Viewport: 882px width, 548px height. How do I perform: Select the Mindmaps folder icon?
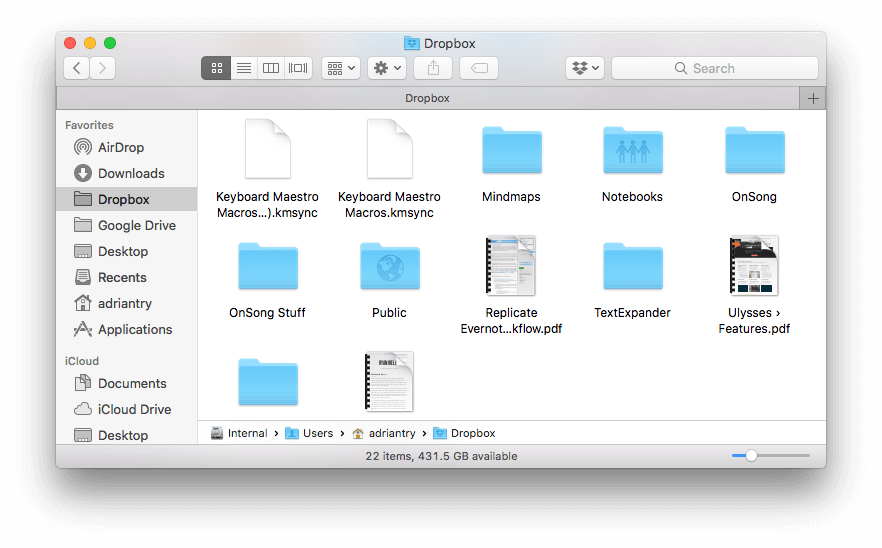pyautogui.click(x=512, y=150)
